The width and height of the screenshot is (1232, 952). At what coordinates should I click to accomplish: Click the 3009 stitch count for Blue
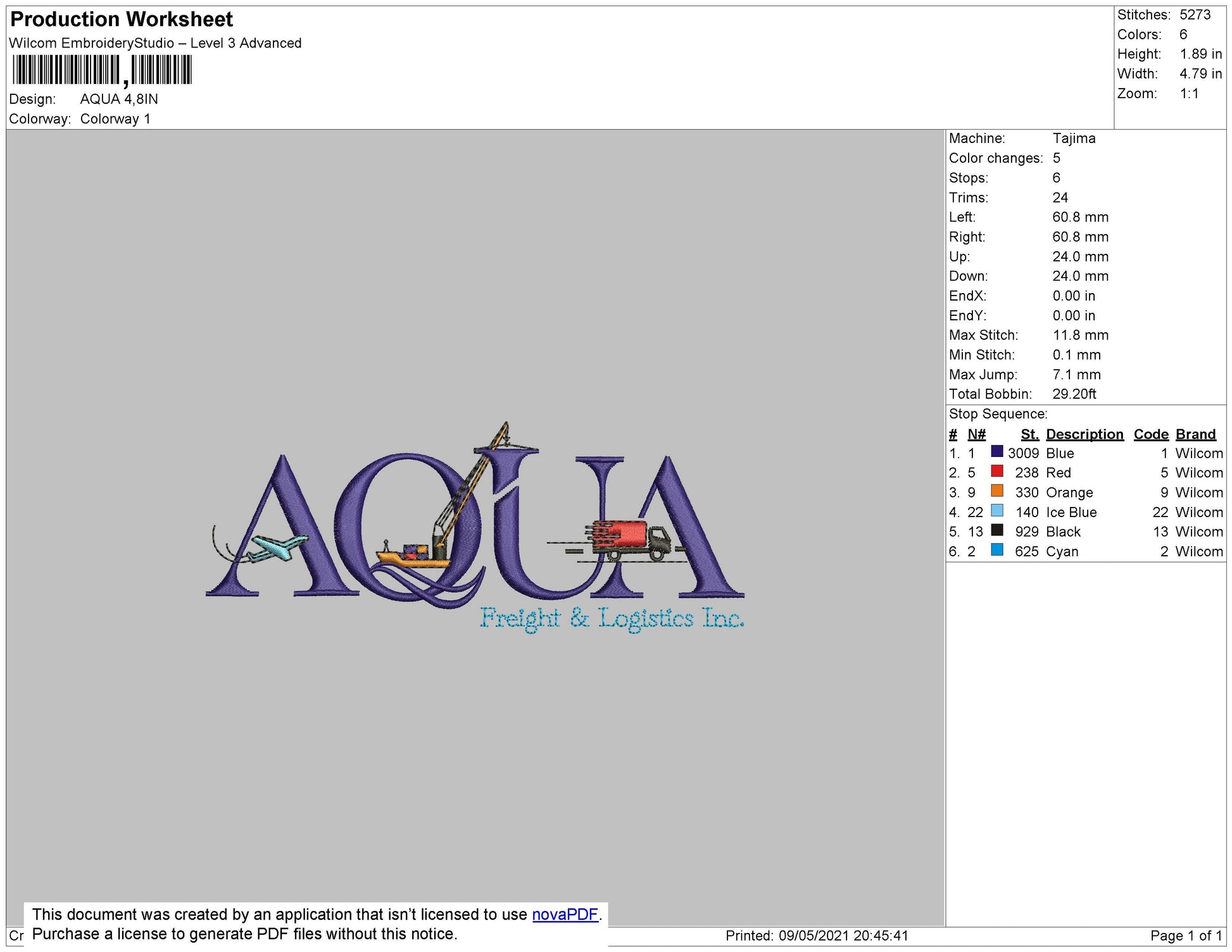1023,453
